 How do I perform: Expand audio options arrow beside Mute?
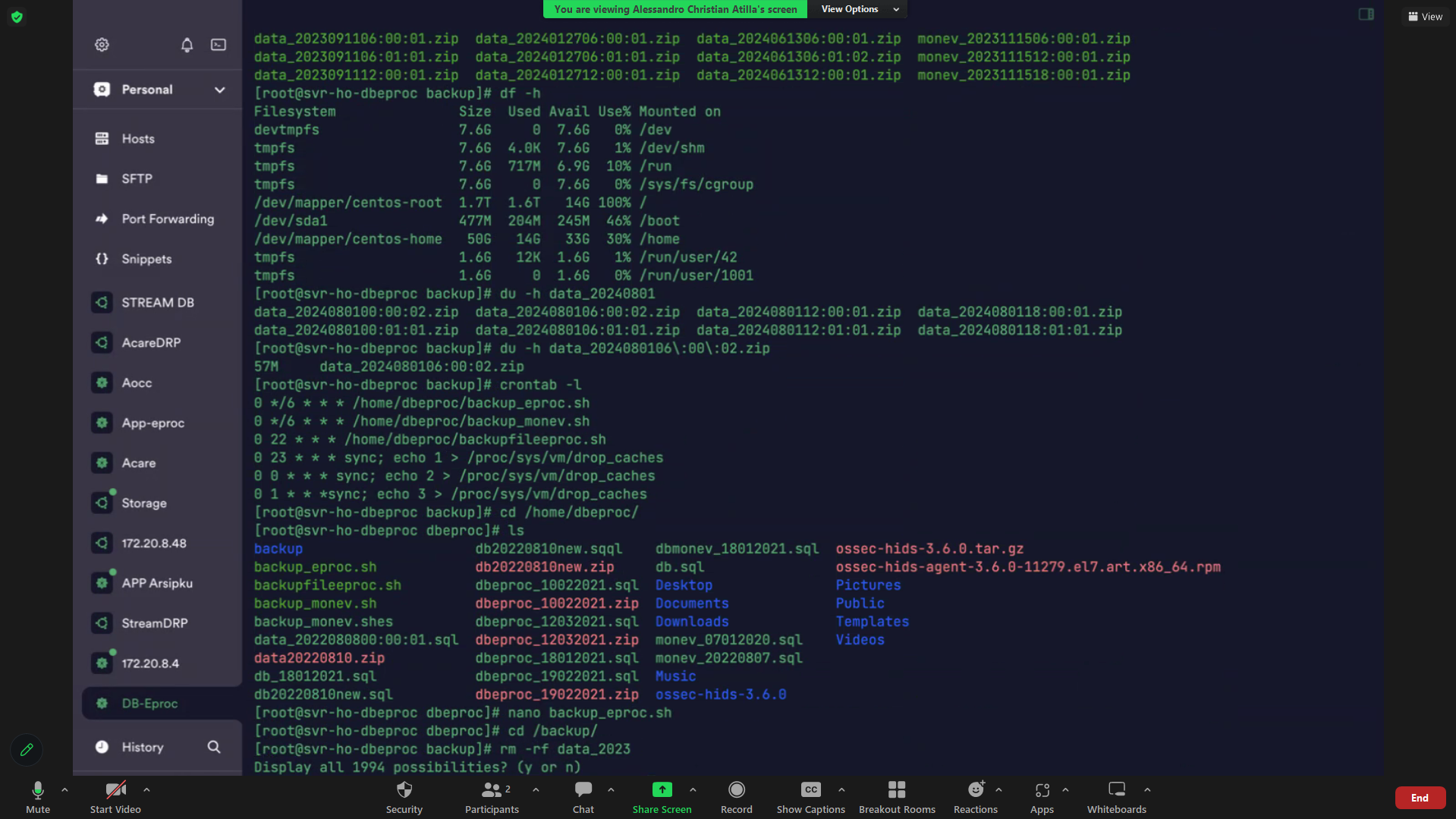point(64,789)
